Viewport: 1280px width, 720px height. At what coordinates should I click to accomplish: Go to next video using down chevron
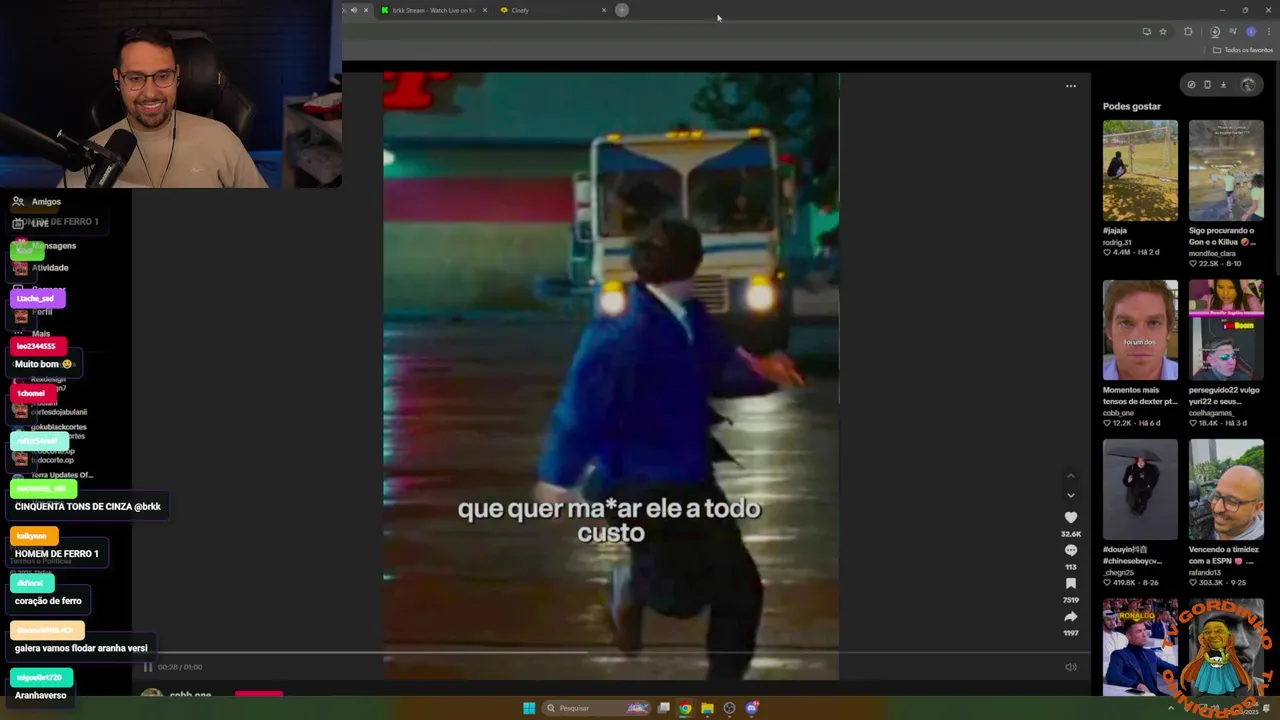(1070, 495)
